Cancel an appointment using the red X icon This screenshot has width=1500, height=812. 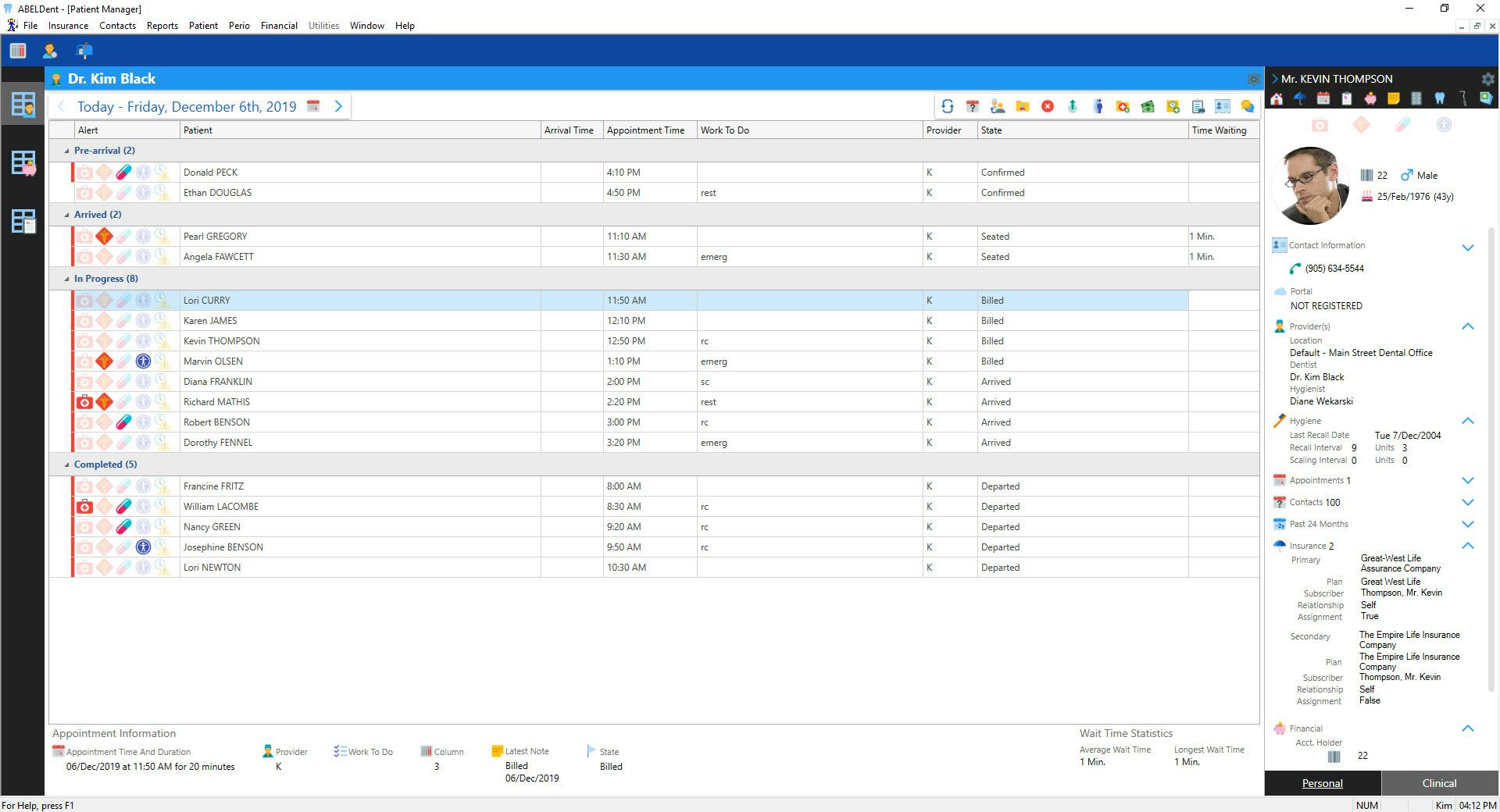(1048, 106)
